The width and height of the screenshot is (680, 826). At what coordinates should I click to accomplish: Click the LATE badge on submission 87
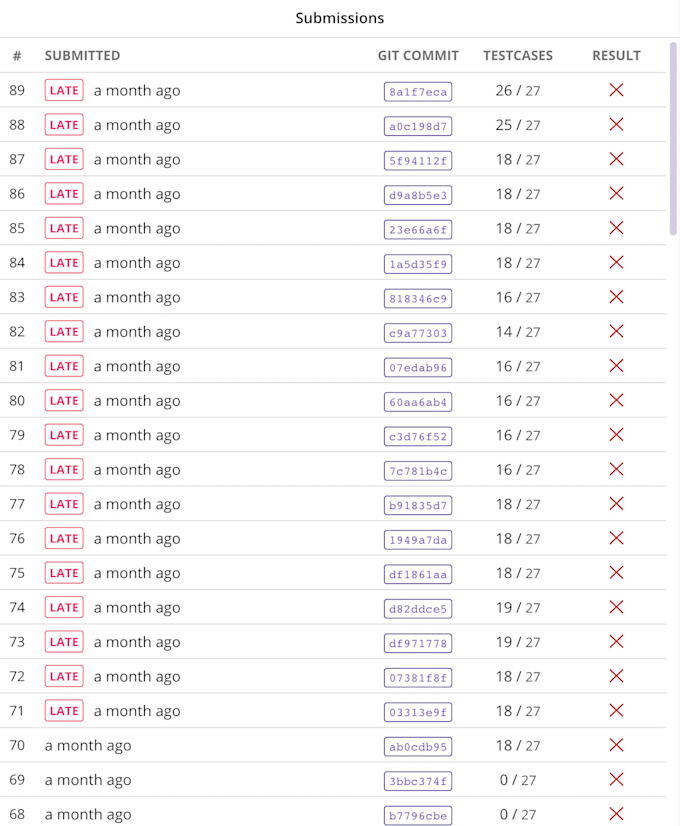pos(64,159)
